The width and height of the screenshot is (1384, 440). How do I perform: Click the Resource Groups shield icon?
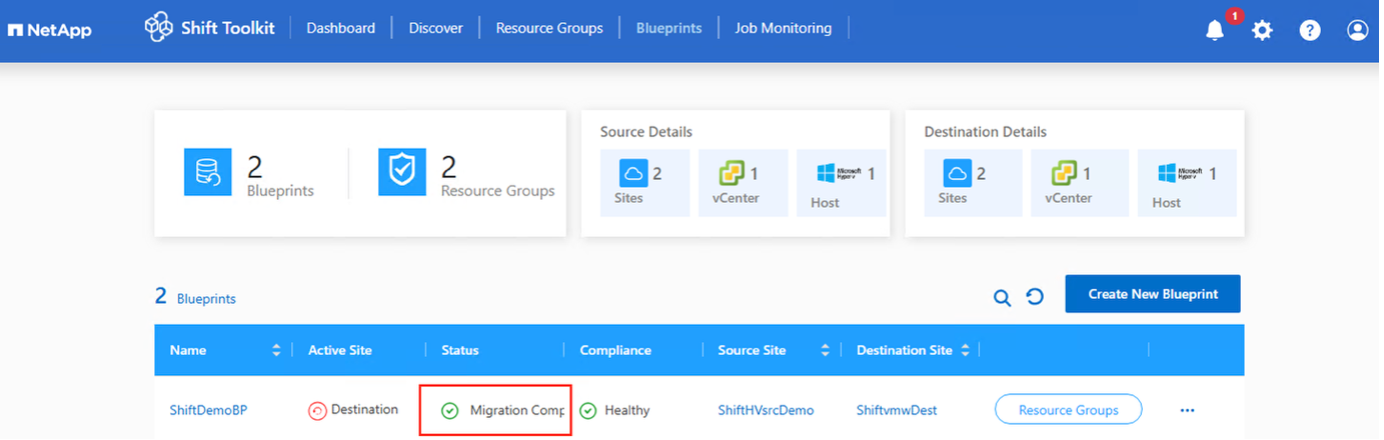(402, 173)
